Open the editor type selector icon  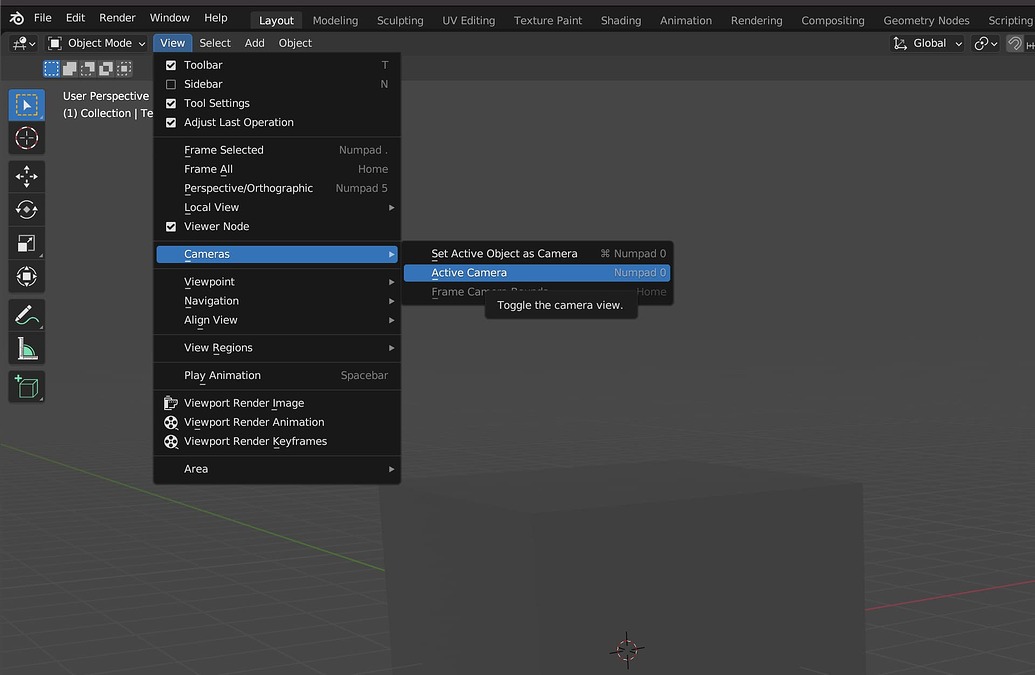pyautogui.click(x=24, y=43)
